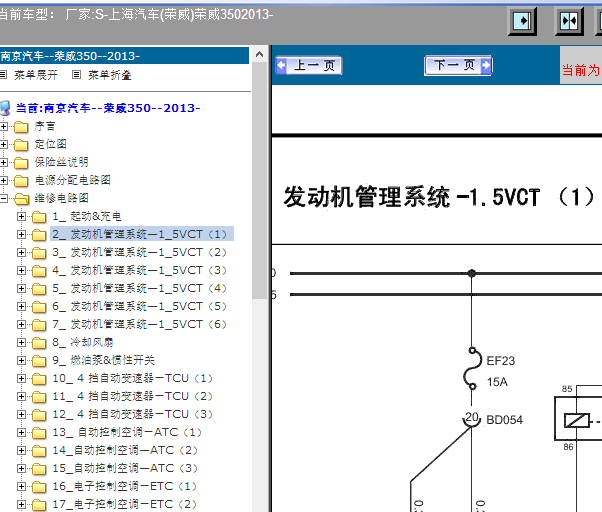This screenshot has width=602, height=512.
Task: Open the 保险丝说明 tree entry
Action: [x=61, y=162]
